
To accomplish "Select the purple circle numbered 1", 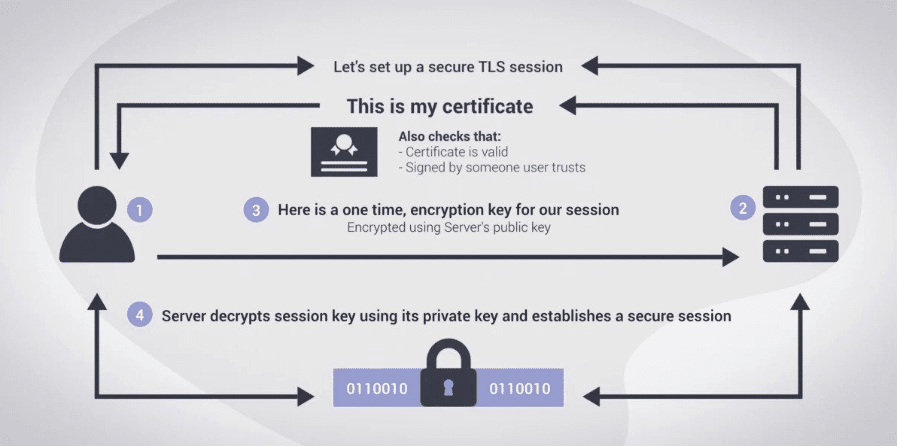I will (x=140, y=209).
